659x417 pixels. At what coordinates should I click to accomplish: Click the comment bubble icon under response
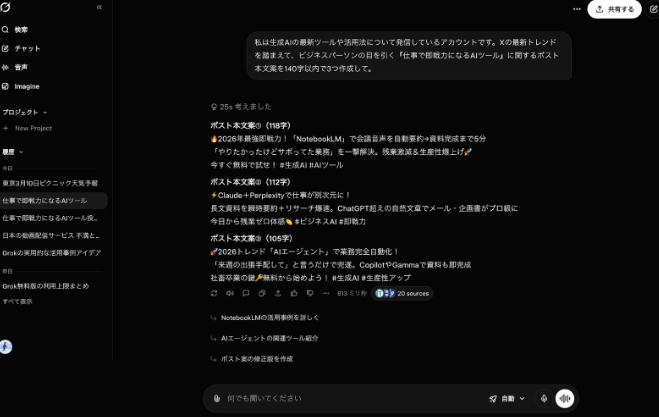point(246,293)
